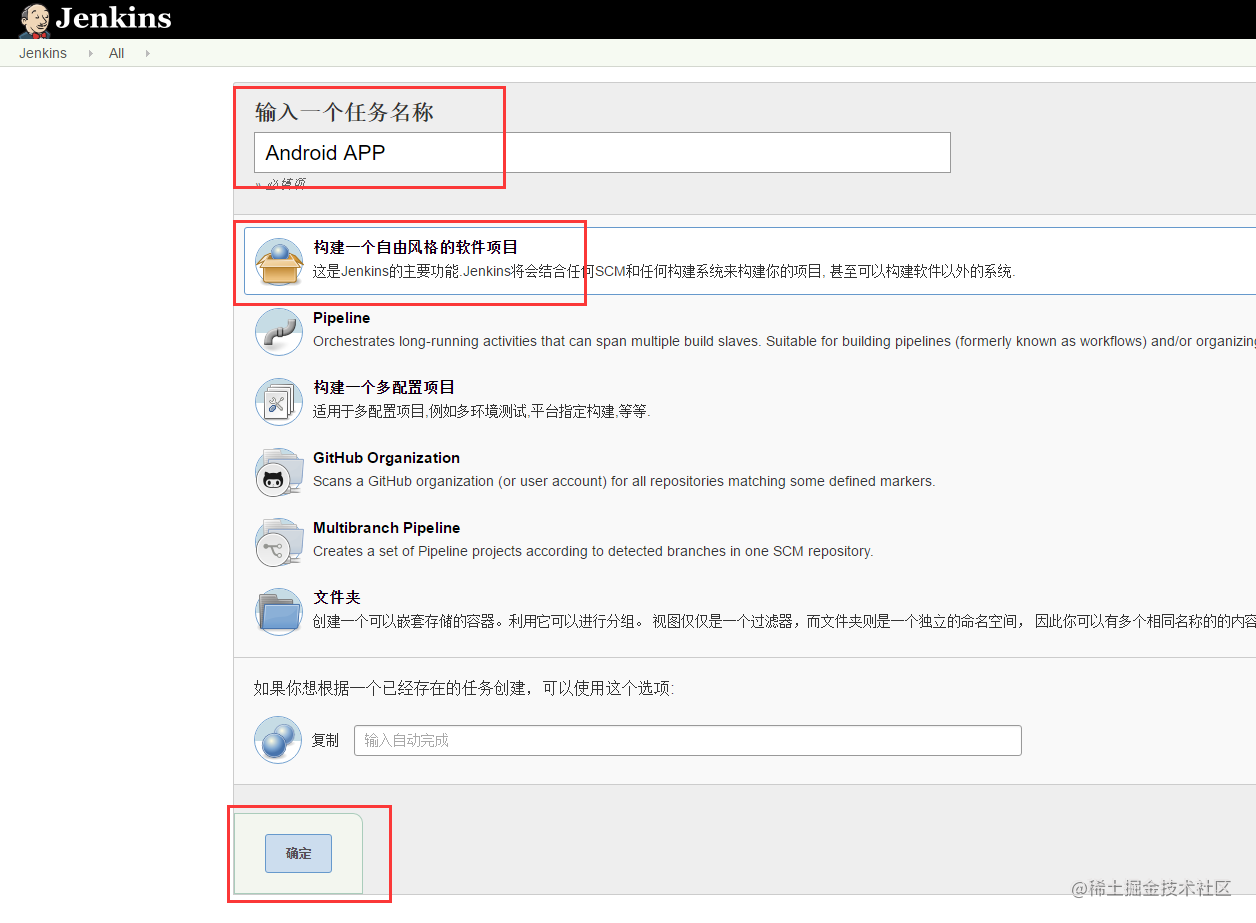1256x923 pixels.
Task: Click the Jenkins butler logo icon
Action: coord(35,20)
